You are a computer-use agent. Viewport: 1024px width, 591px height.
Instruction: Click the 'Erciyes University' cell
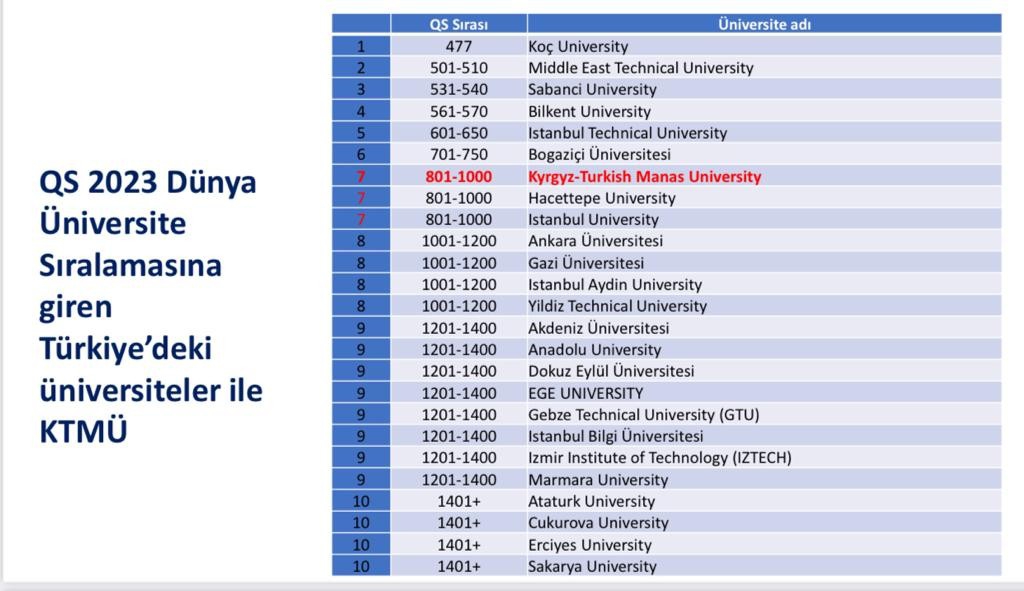pos(764,545)
